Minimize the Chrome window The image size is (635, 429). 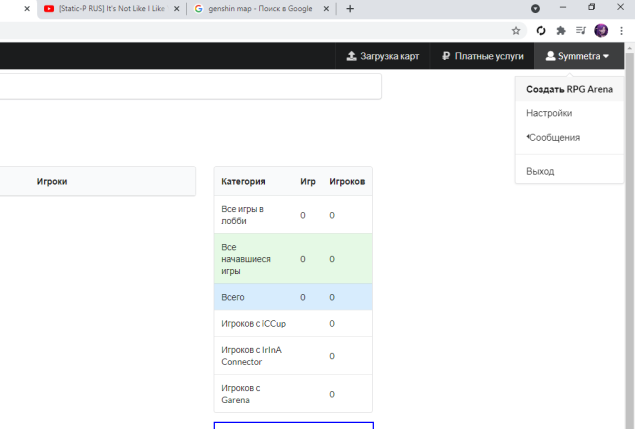pyautogui.click(x=563, y=7)
